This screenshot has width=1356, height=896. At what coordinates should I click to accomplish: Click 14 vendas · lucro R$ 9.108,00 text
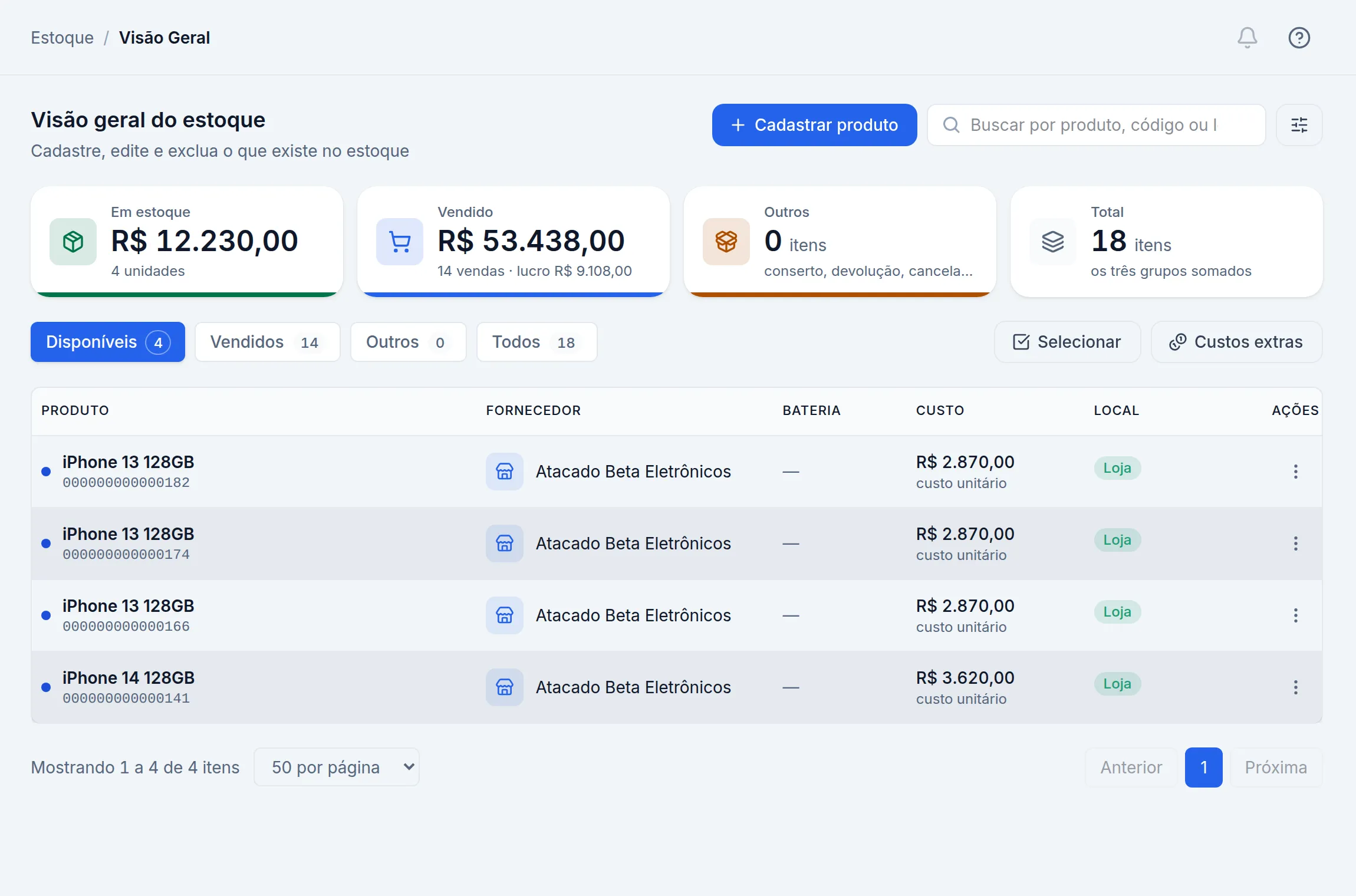coord(534,271)
